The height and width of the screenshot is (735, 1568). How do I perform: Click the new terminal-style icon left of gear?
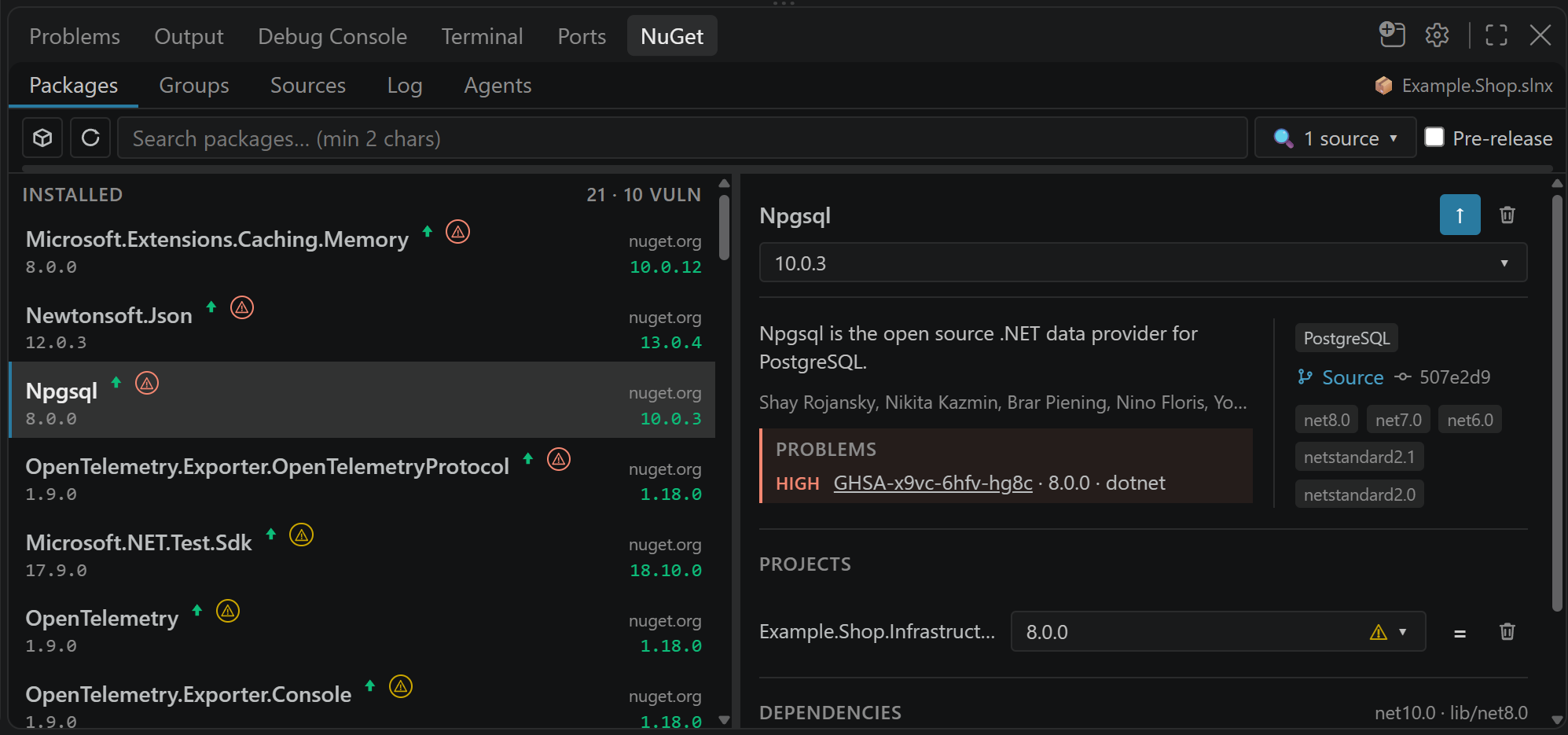1392,35
